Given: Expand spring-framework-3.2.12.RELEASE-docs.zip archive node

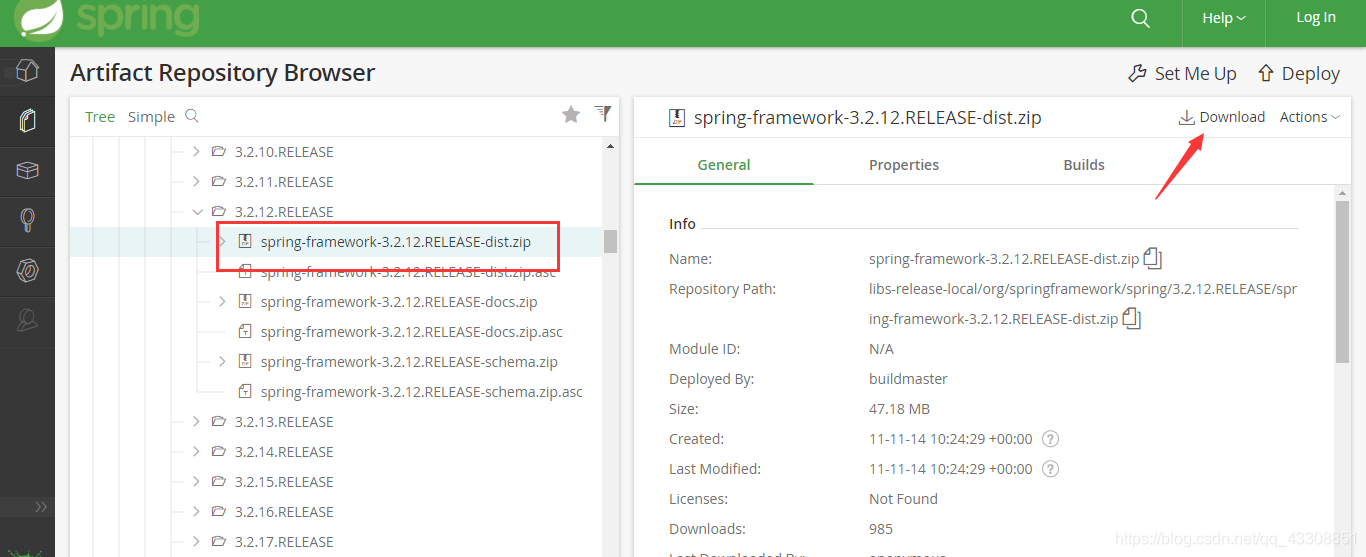Looking at the screenshot, I should point(222,302).
